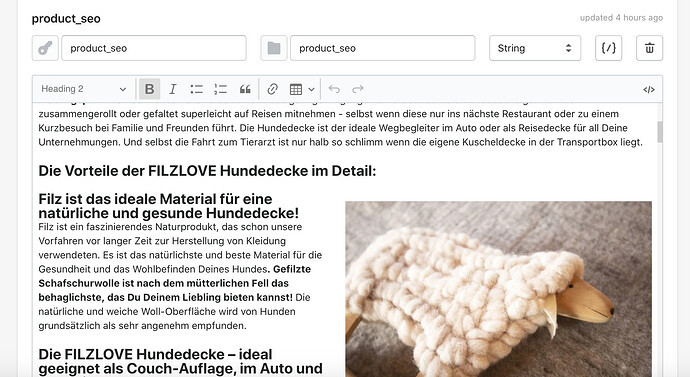The image size is (690, 377).
Task: Apply block quote formatting
Action: pyautogui.click(x=245, y=89)
